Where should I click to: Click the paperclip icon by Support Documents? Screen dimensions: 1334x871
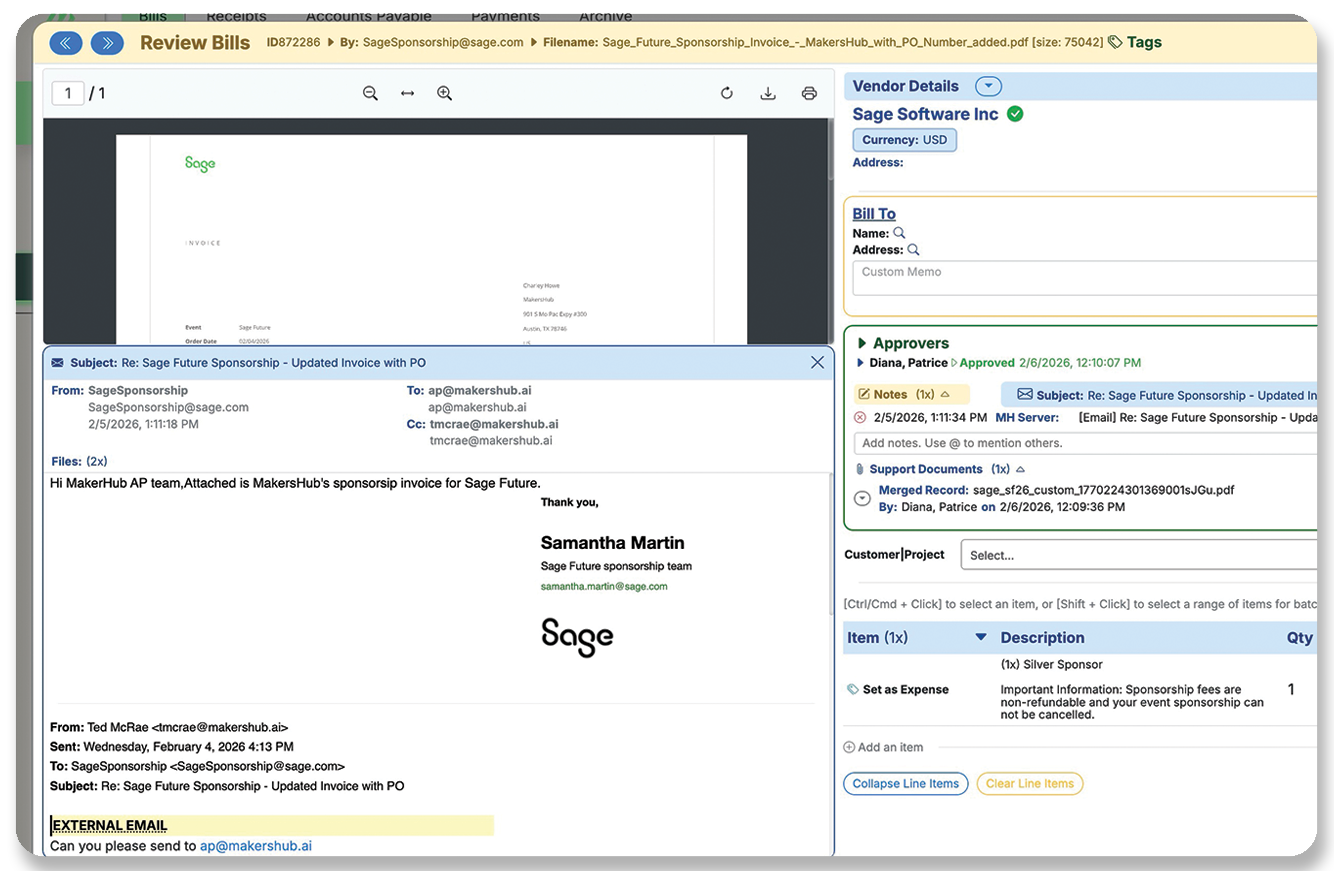coord(860,469)
